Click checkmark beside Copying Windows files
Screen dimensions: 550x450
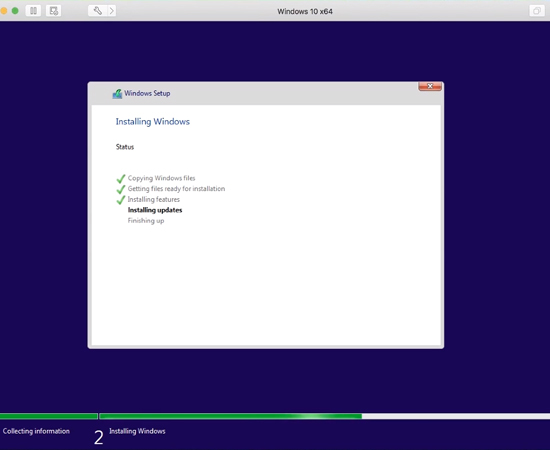click(121, 179)
